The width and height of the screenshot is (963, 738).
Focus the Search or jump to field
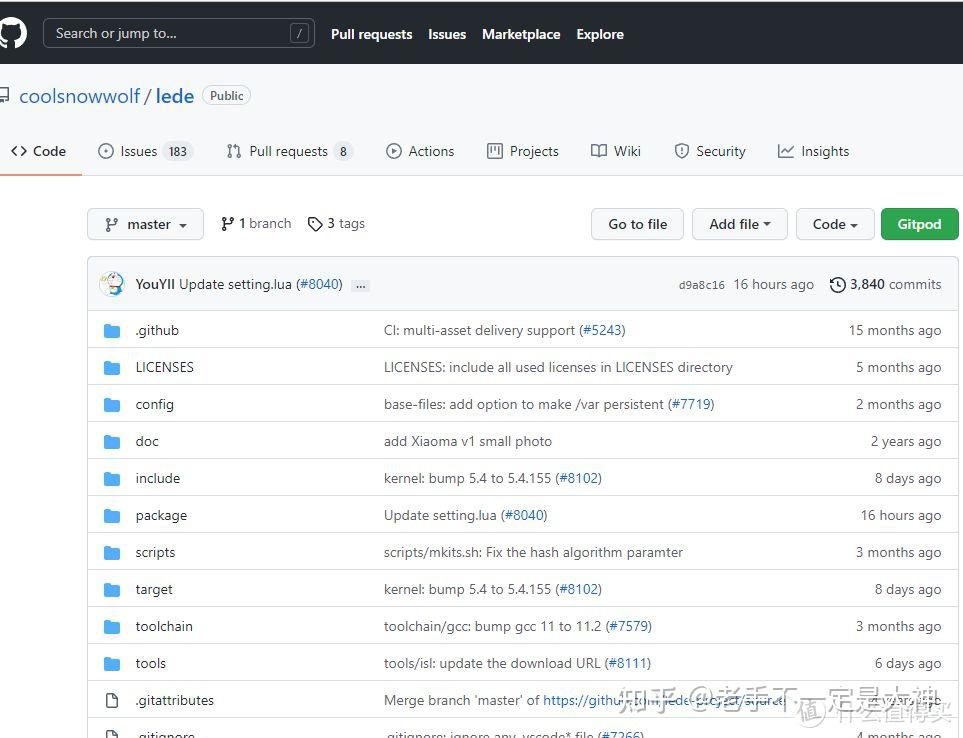[x=179, y=33]
